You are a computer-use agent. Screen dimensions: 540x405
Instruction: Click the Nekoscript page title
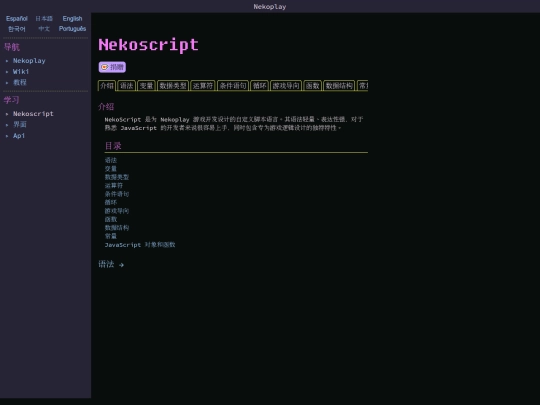click(148, 45)
